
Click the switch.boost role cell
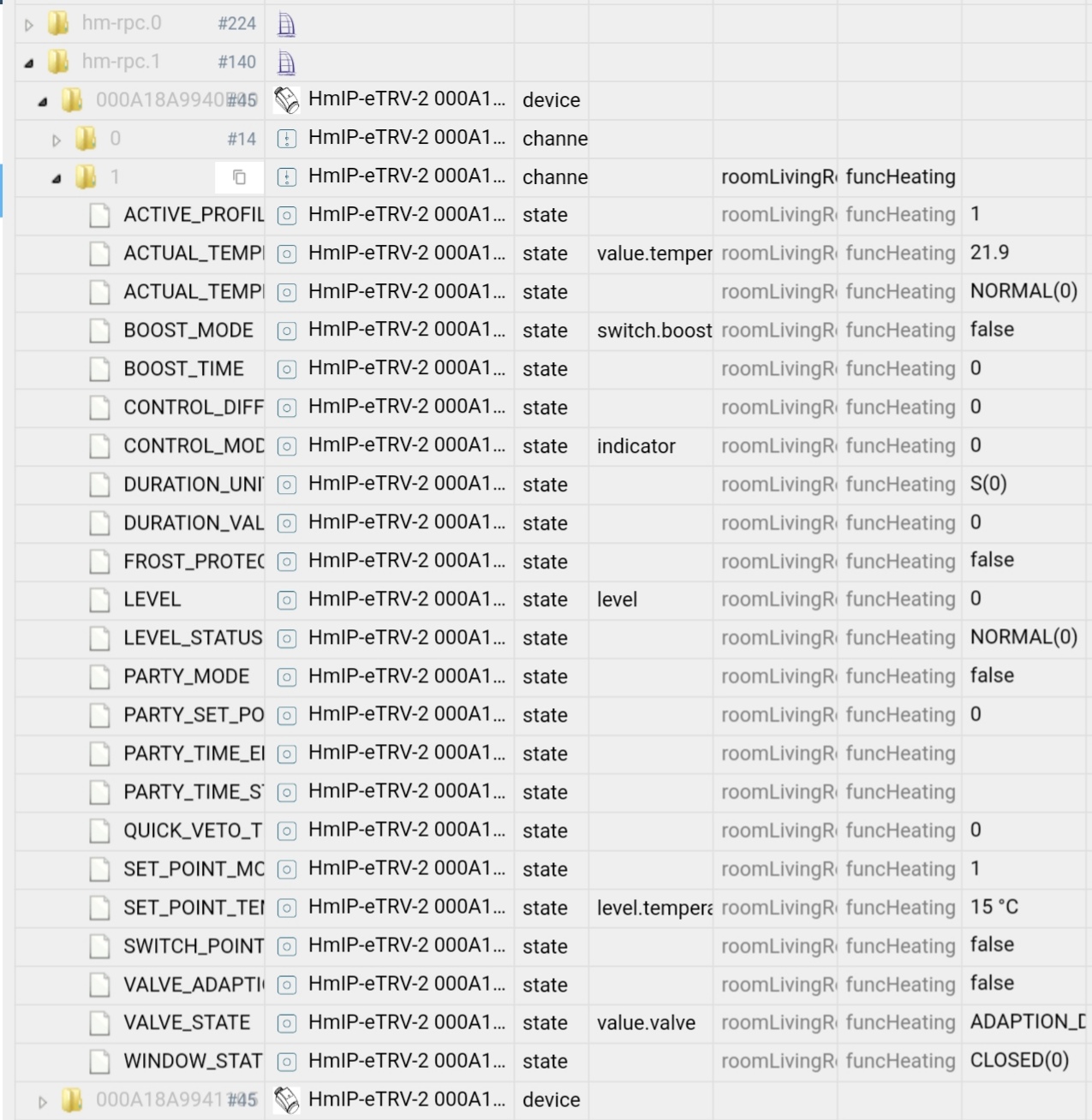(654, 331)
